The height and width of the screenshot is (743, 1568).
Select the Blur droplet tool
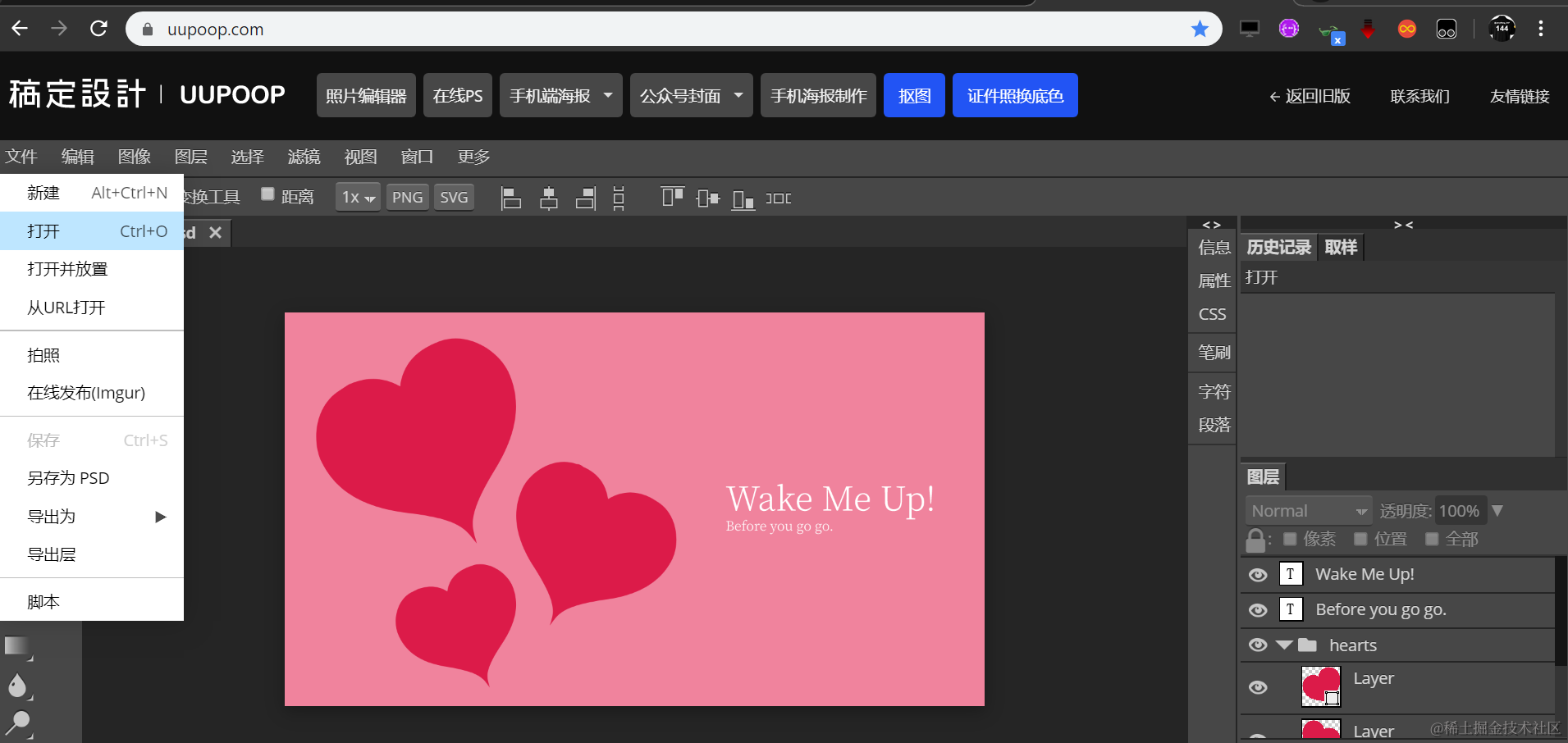[16, 686]
